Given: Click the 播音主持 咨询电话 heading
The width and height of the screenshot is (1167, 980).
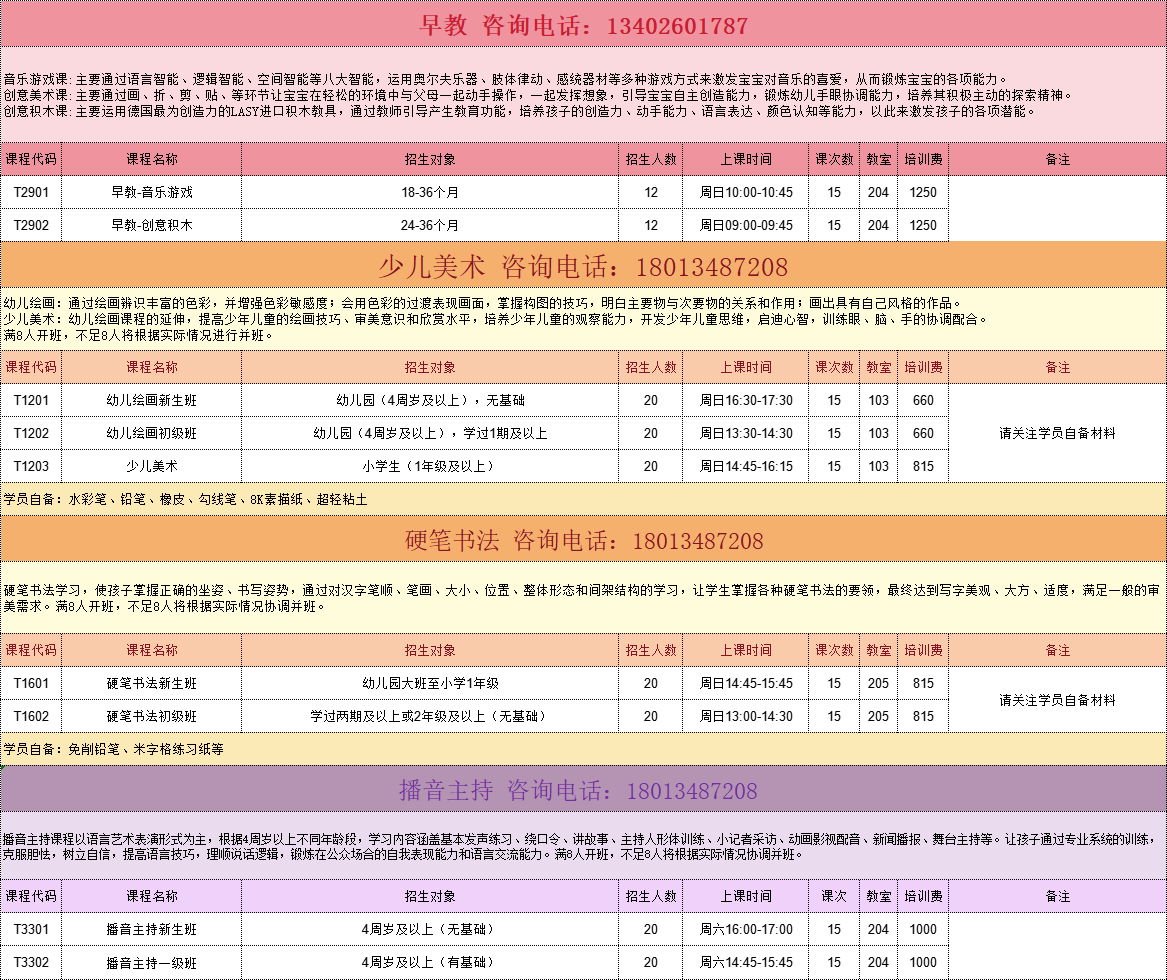Looking at the screenshot, I should (x=583, y=791).
